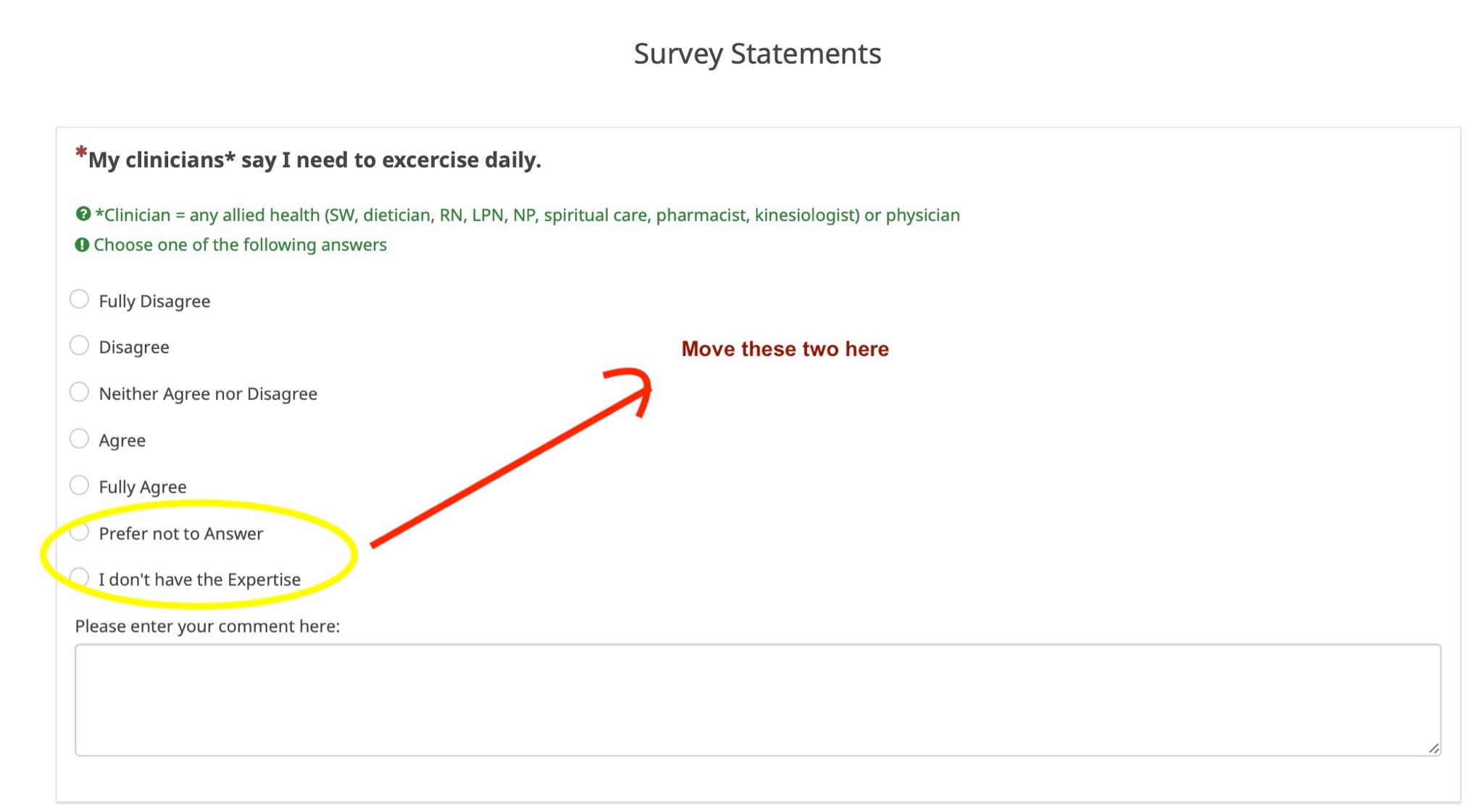1484x812 pixels.
Task: Pick the Fully Agree option
Action: [x=80, y=485]
